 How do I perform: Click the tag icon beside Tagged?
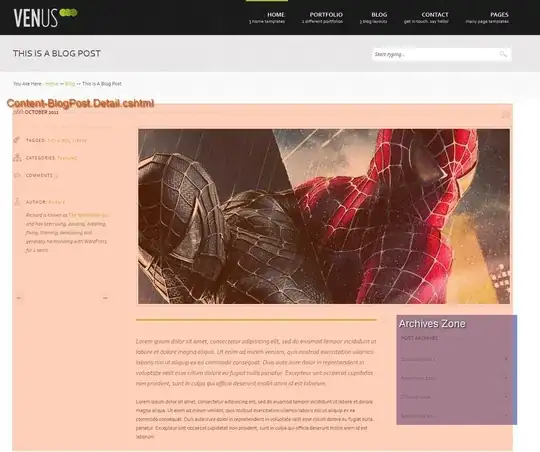(17, 140)
